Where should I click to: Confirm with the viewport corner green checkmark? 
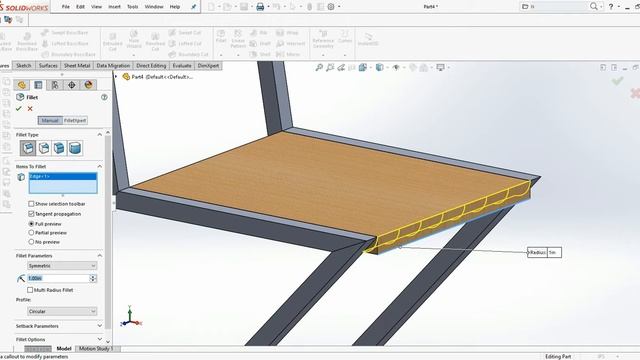pyautogui.click(x=617, y=81)
